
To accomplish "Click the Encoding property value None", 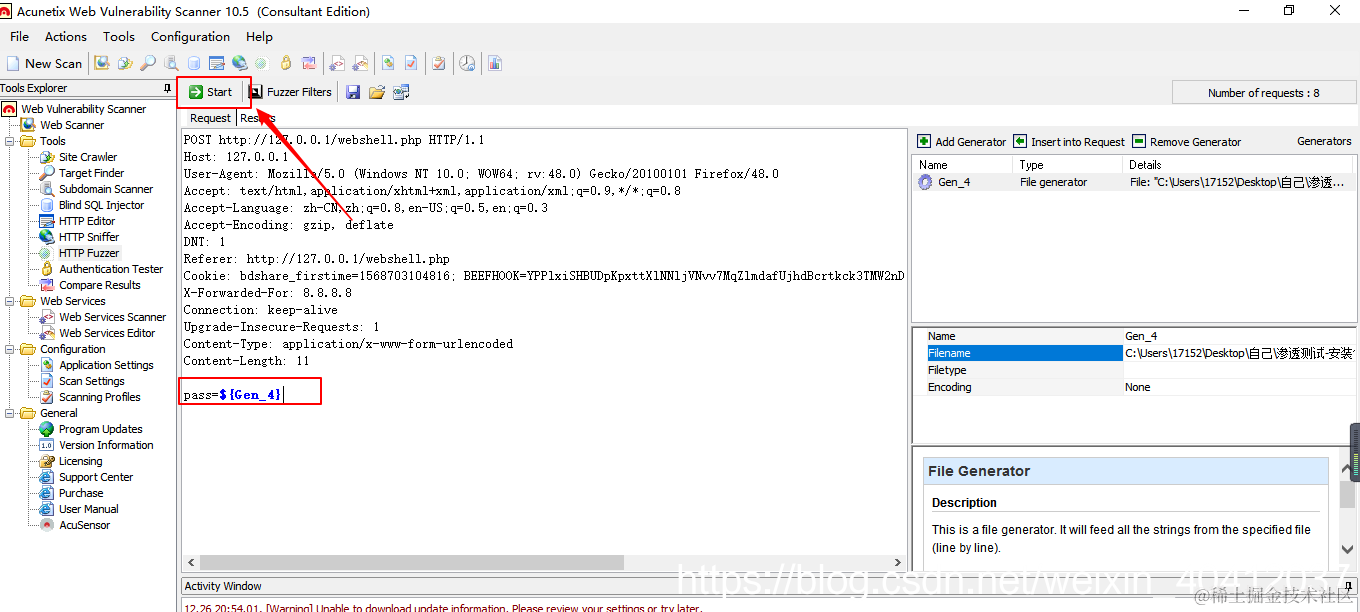I will coord(1239,387).
